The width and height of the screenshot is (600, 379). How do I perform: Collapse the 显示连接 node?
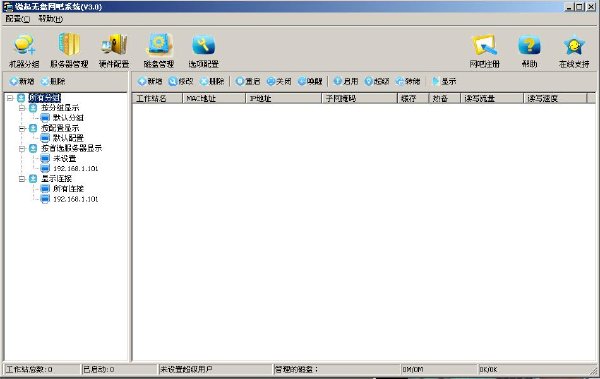click(x=22, y=179)
